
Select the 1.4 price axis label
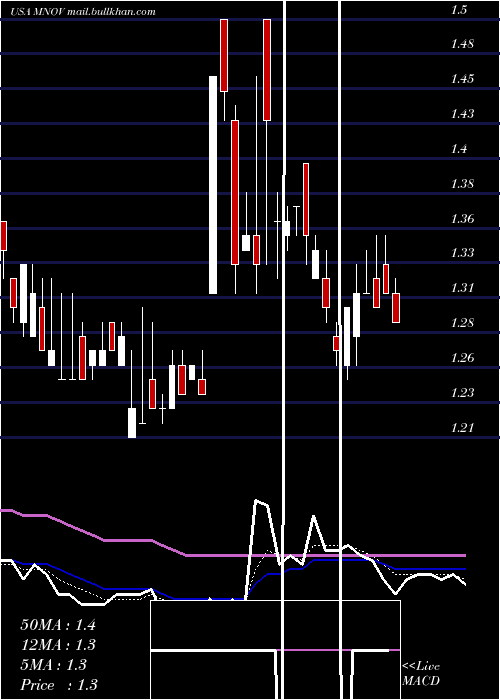pyautogui.click(x=459, y=149)
